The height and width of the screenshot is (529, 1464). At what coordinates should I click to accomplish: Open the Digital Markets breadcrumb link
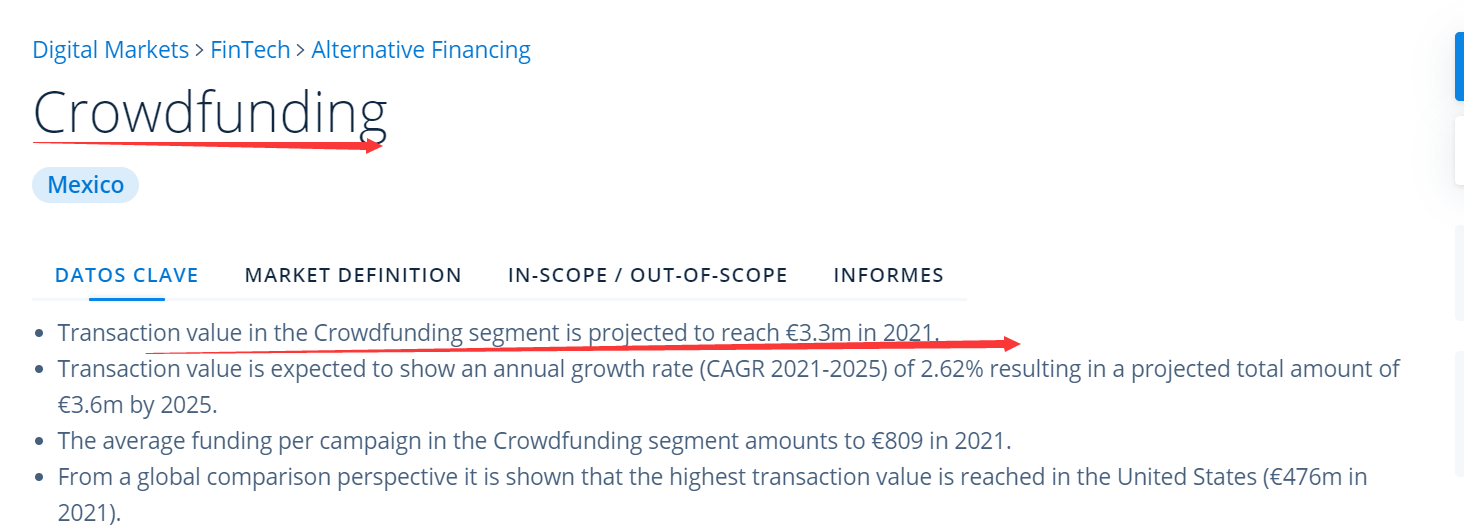tap(110, 50)
